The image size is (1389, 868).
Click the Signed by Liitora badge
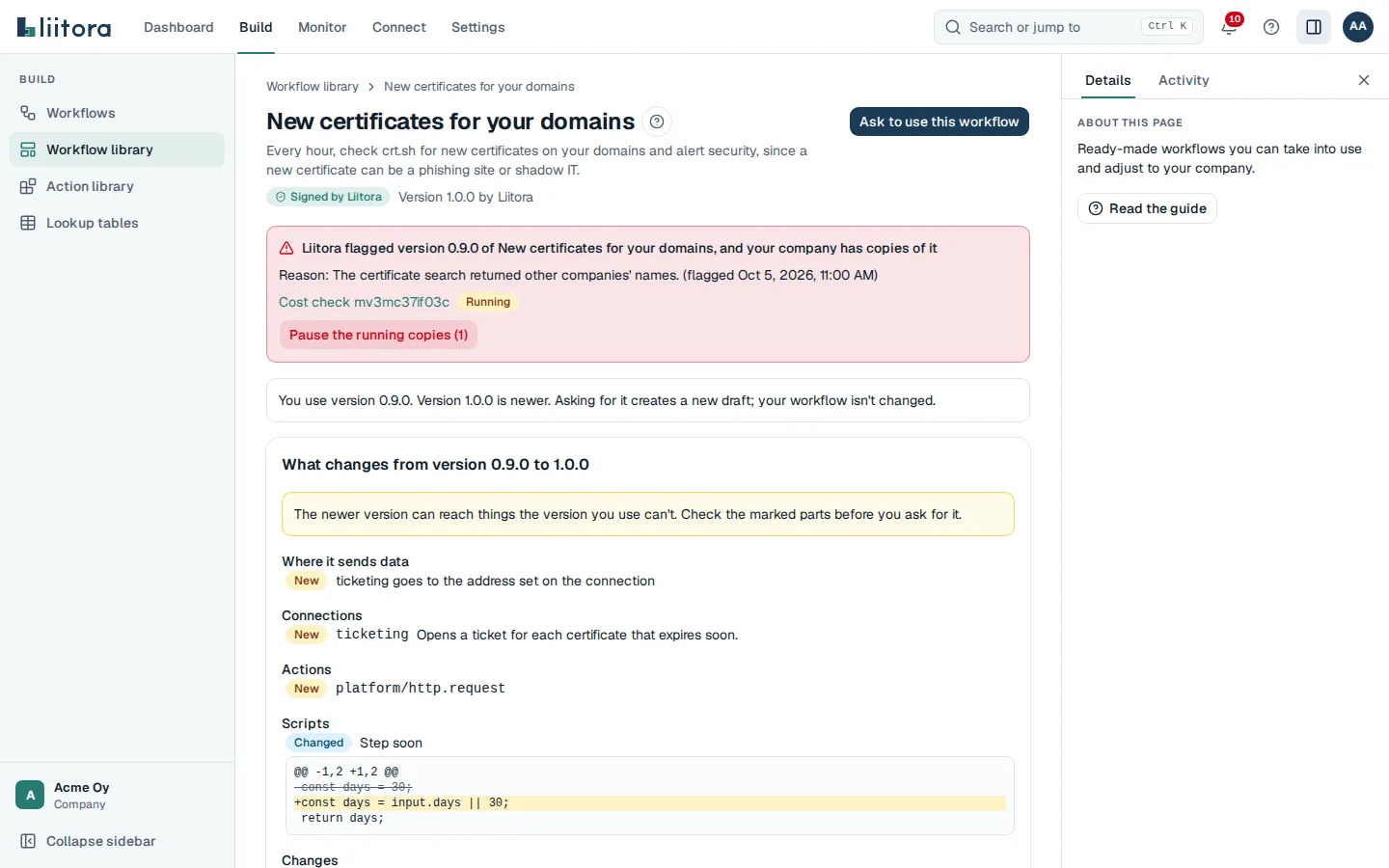click(x=328, y=197)
